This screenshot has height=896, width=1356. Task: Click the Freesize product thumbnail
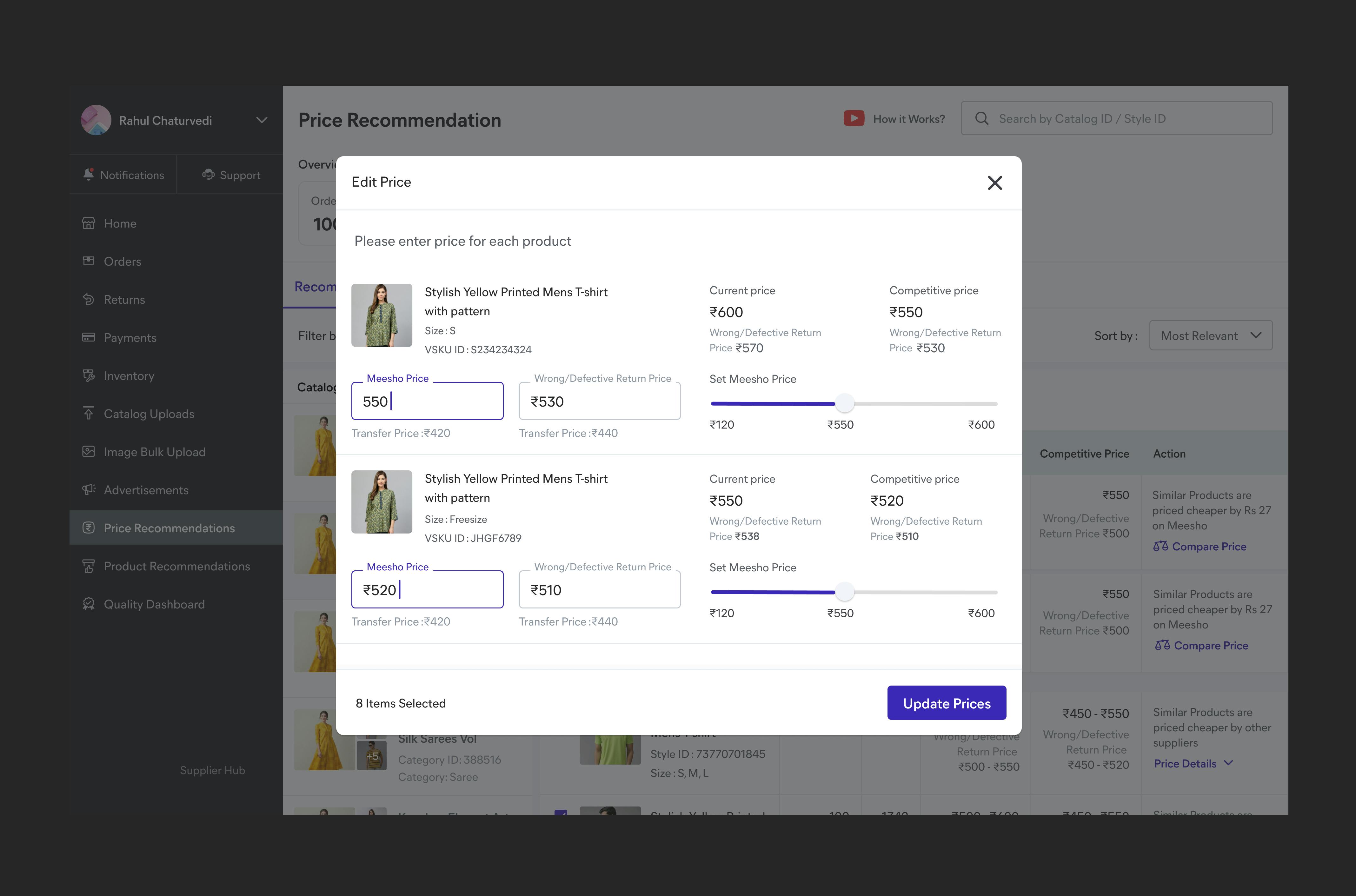pyautogui.click(x=382, y=502)
